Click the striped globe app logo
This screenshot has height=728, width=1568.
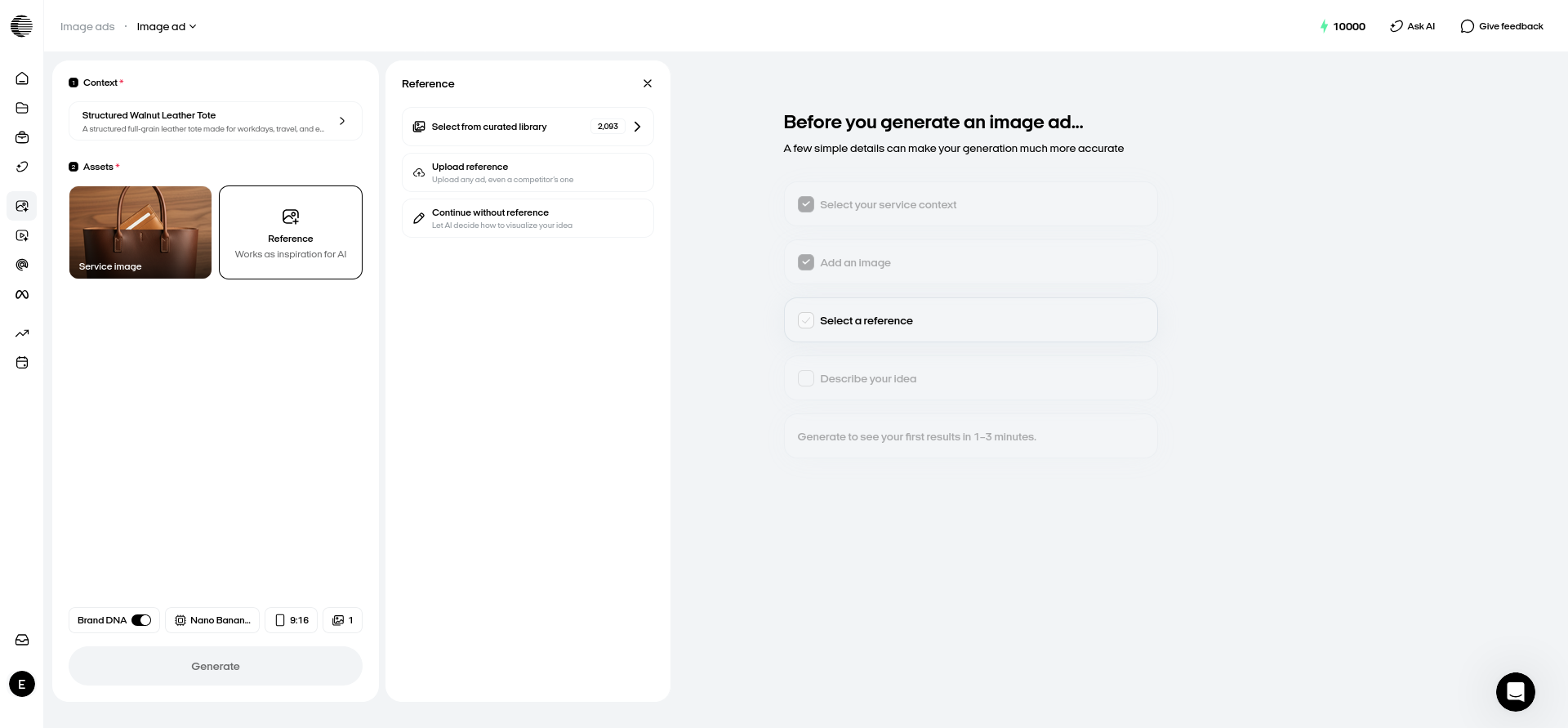point(22,26)
